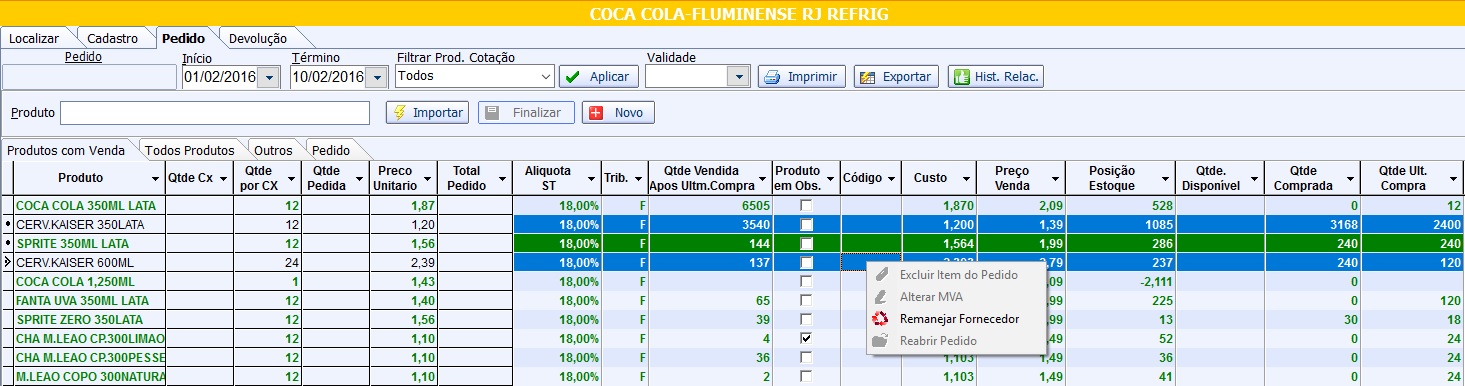The height and width of the screenshot is (386, 1465).
Task: Toggle Produto em Obs. checkbox for CERV.KAISER 350LATA
Action: (806, 224)
